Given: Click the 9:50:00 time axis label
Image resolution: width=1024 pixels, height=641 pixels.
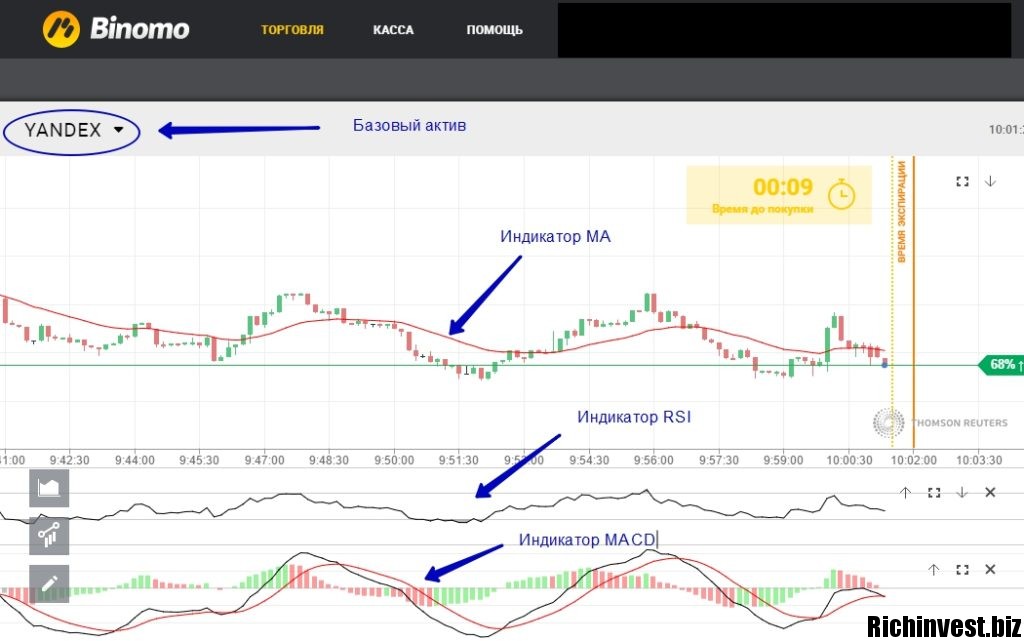Looking at the screenshot, I should (x=394, y=460).
